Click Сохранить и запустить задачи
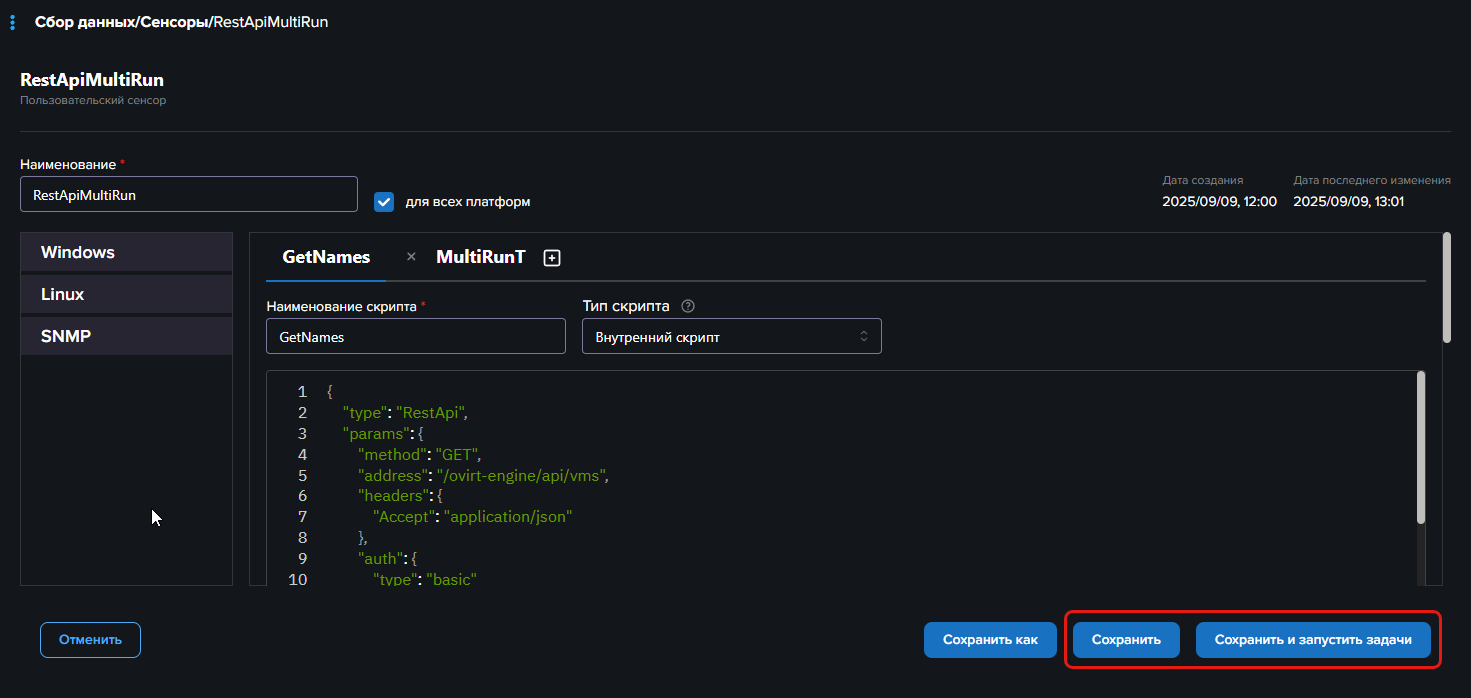The width and height of the screenshot is (1471, 698). point(1312,640)
